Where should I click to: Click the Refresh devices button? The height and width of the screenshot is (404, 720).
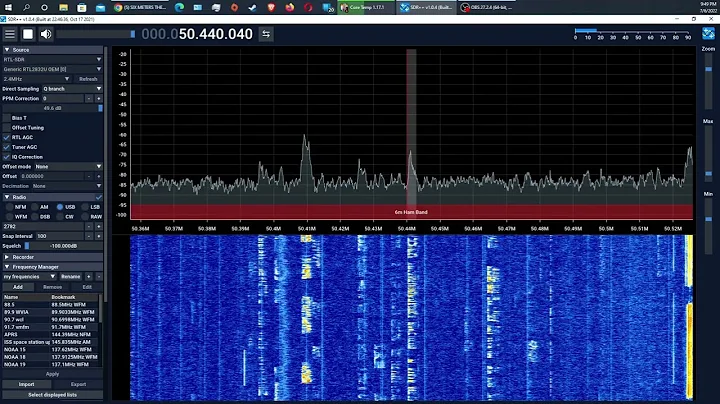point(88,79)
